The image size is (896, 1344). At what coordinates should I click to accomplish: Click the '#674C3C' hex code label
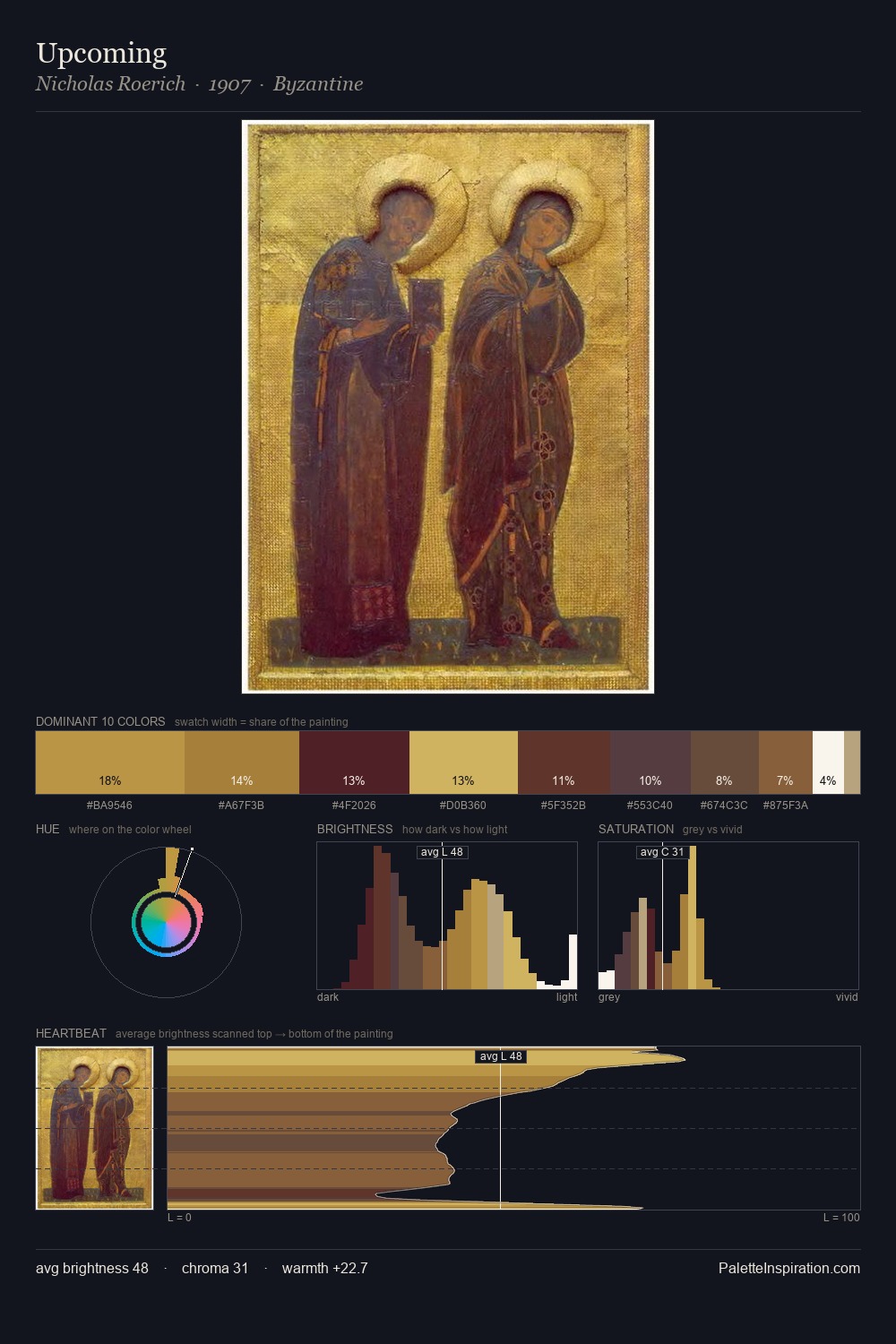point(724,806)
